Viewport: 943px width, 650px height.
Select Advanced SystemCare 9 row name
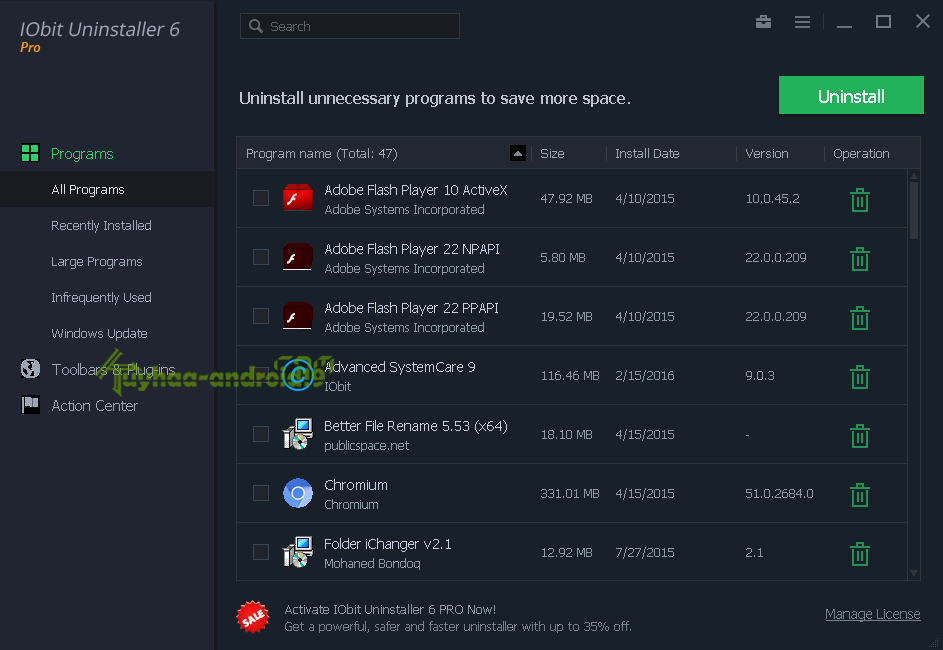[x=400, y=367]
